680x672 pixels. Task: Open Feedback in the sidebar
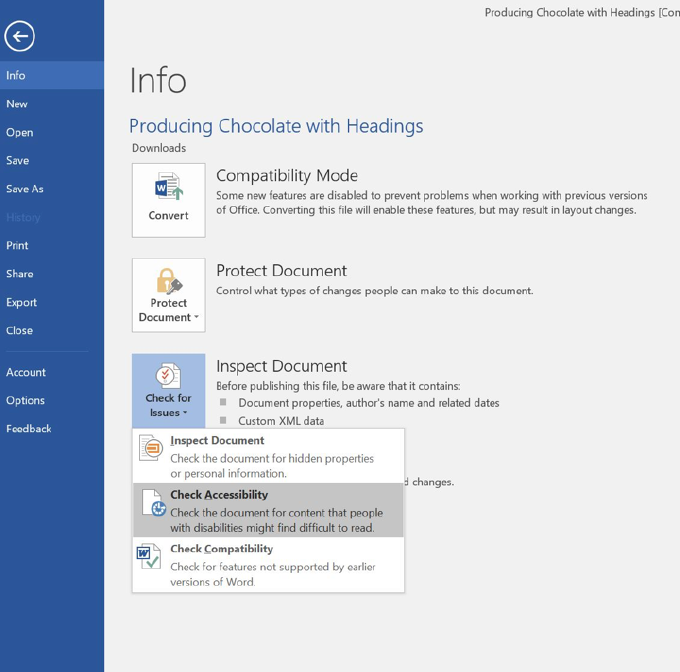(x=52, y=429)
